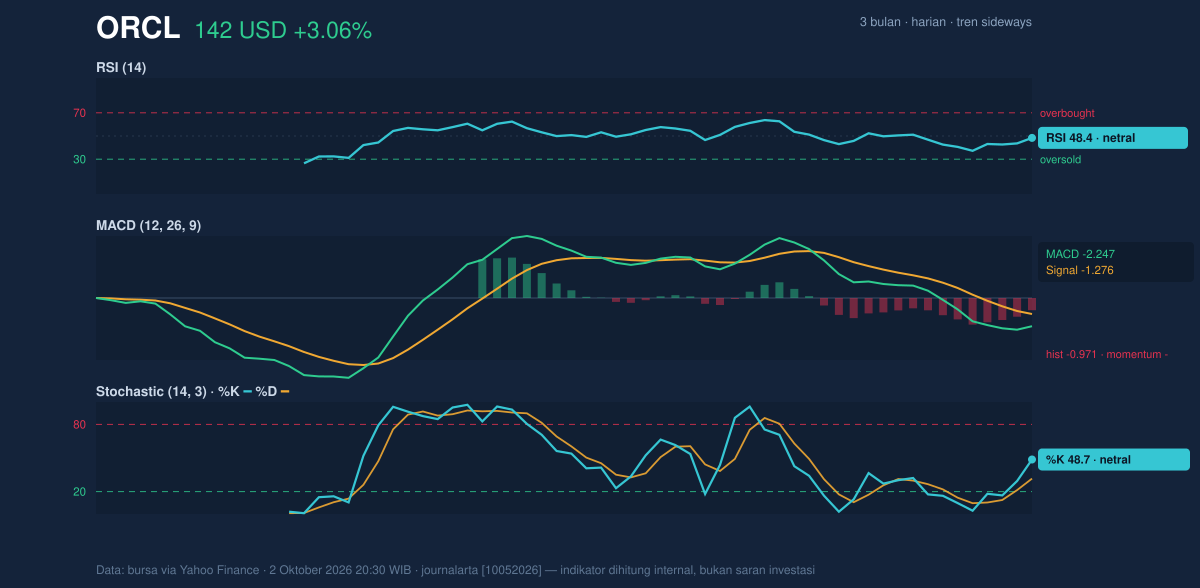Click the data source footer text

(455, 570)
